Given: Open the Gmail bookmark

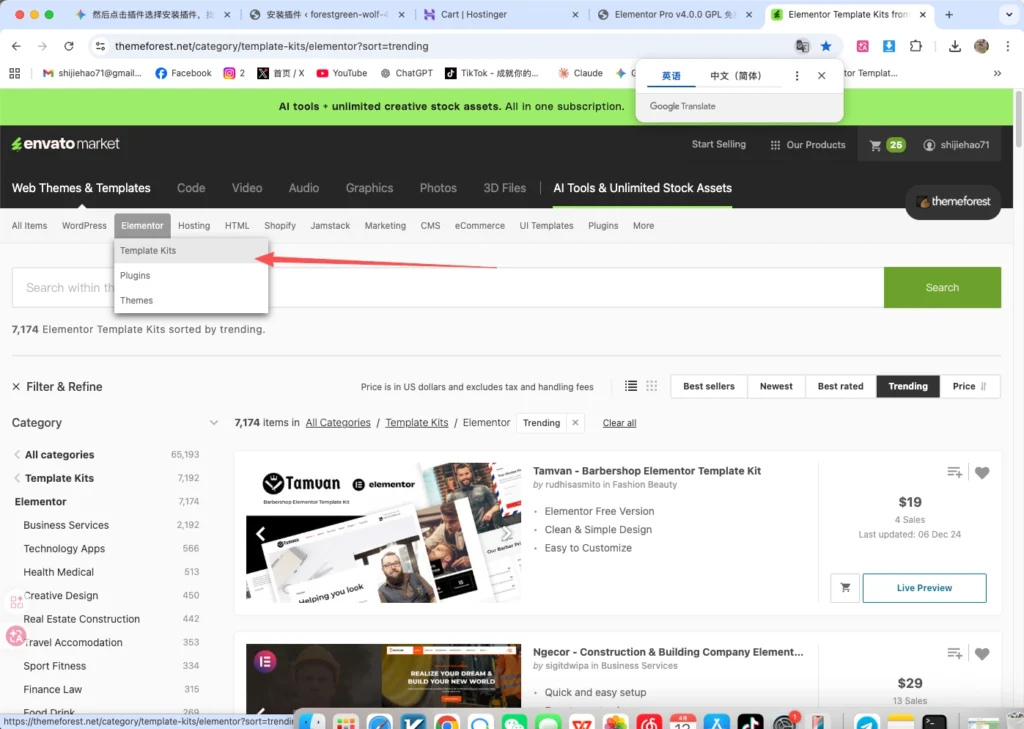Looking at the screenshot, I should [x=92, y=73].
